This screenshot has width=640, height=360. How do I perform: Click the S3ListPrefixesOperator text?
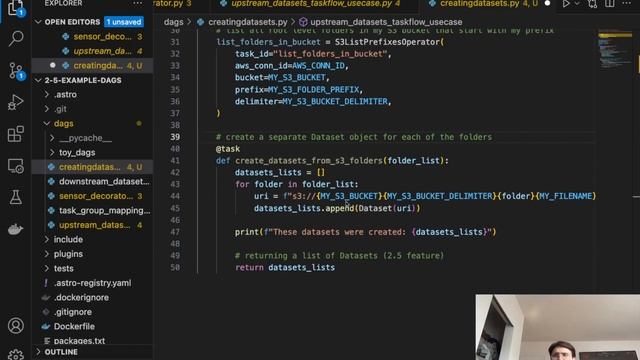pos(387,42)
